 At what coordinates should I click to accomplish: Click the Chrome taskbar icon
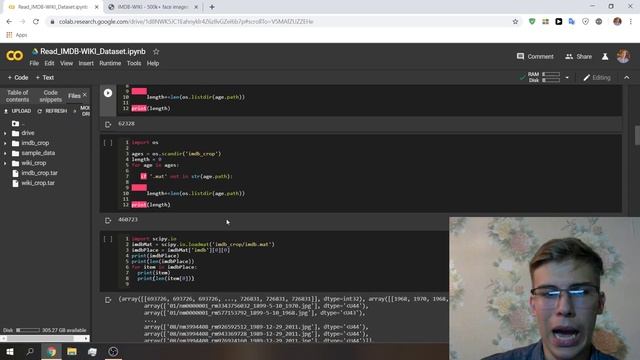pos(51,351)
